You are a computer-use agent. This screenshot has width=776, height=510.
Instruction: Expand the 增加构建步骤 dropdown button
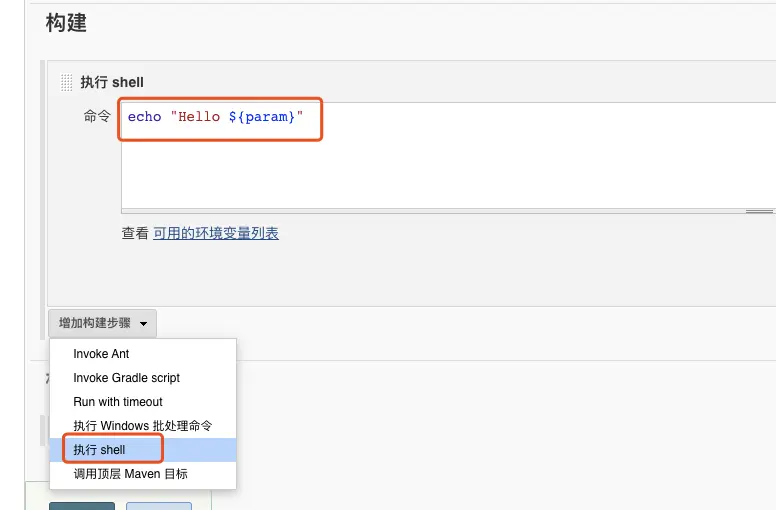click(x=102, y=324)
